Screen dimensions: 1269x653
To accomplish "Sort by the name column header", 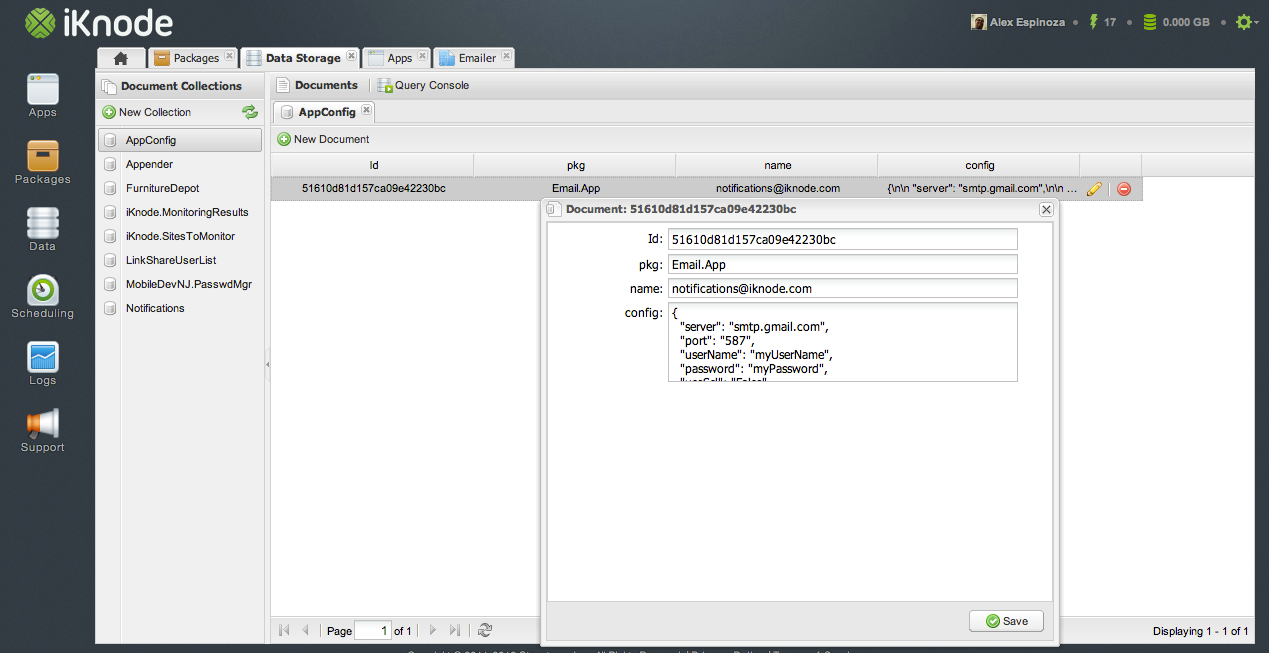I will 777,165.
